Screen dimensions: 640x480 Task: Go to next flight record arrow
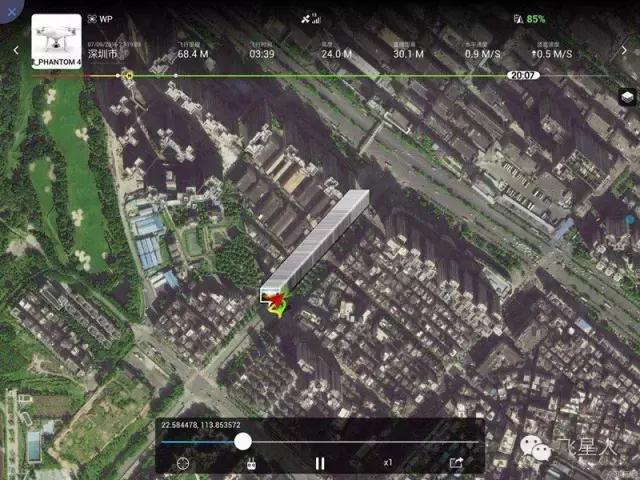coord(624,50)
